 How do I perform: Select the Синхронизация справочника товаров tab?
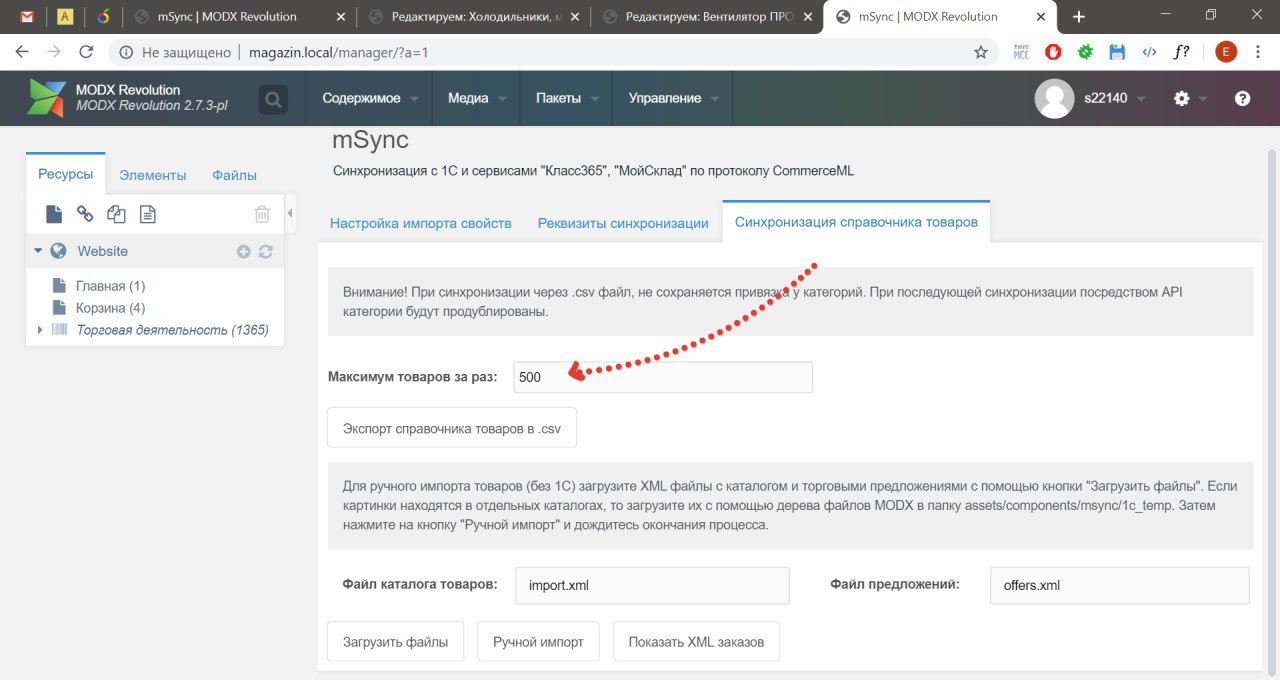(x=856, y=222)
